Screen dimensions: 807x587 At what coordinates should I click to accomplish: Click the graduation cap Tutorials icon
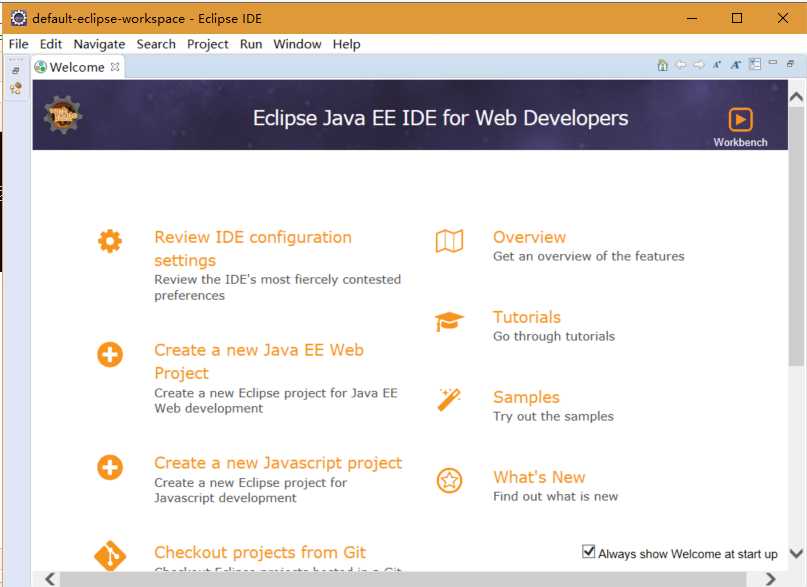pos(449,322)
